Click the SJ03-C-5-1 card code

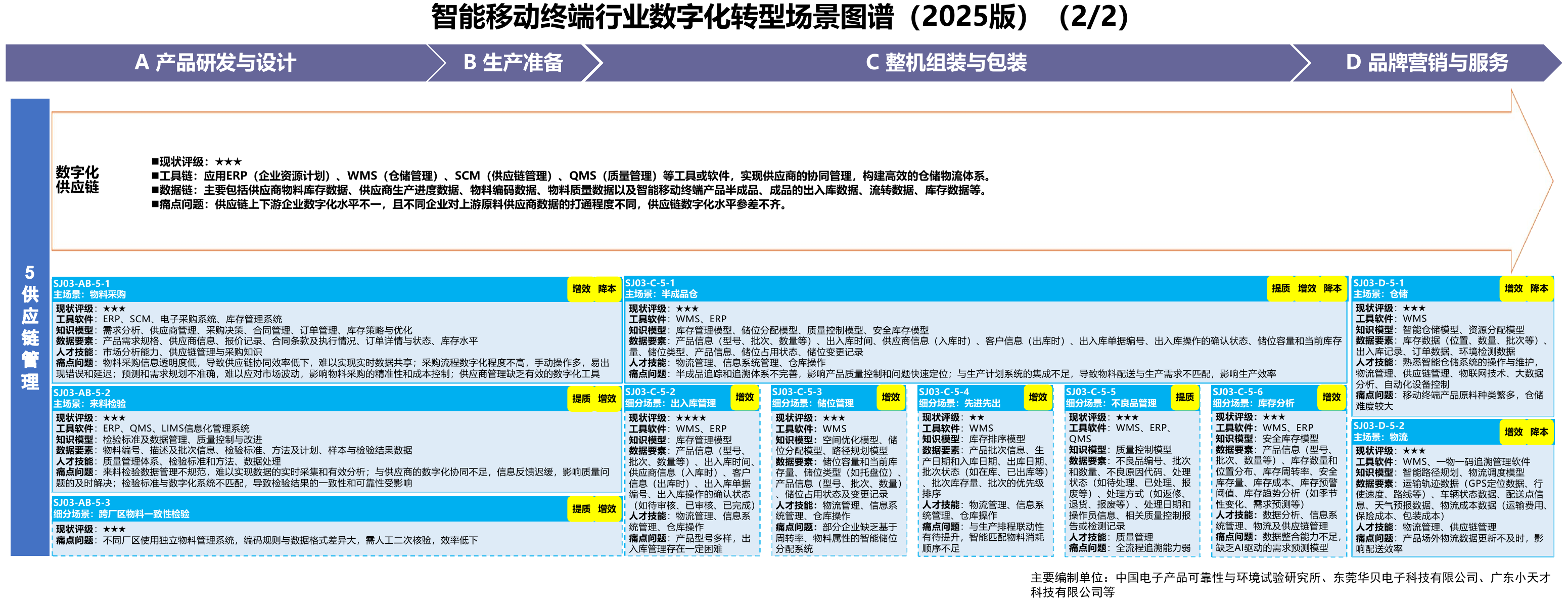click(650, 283)
